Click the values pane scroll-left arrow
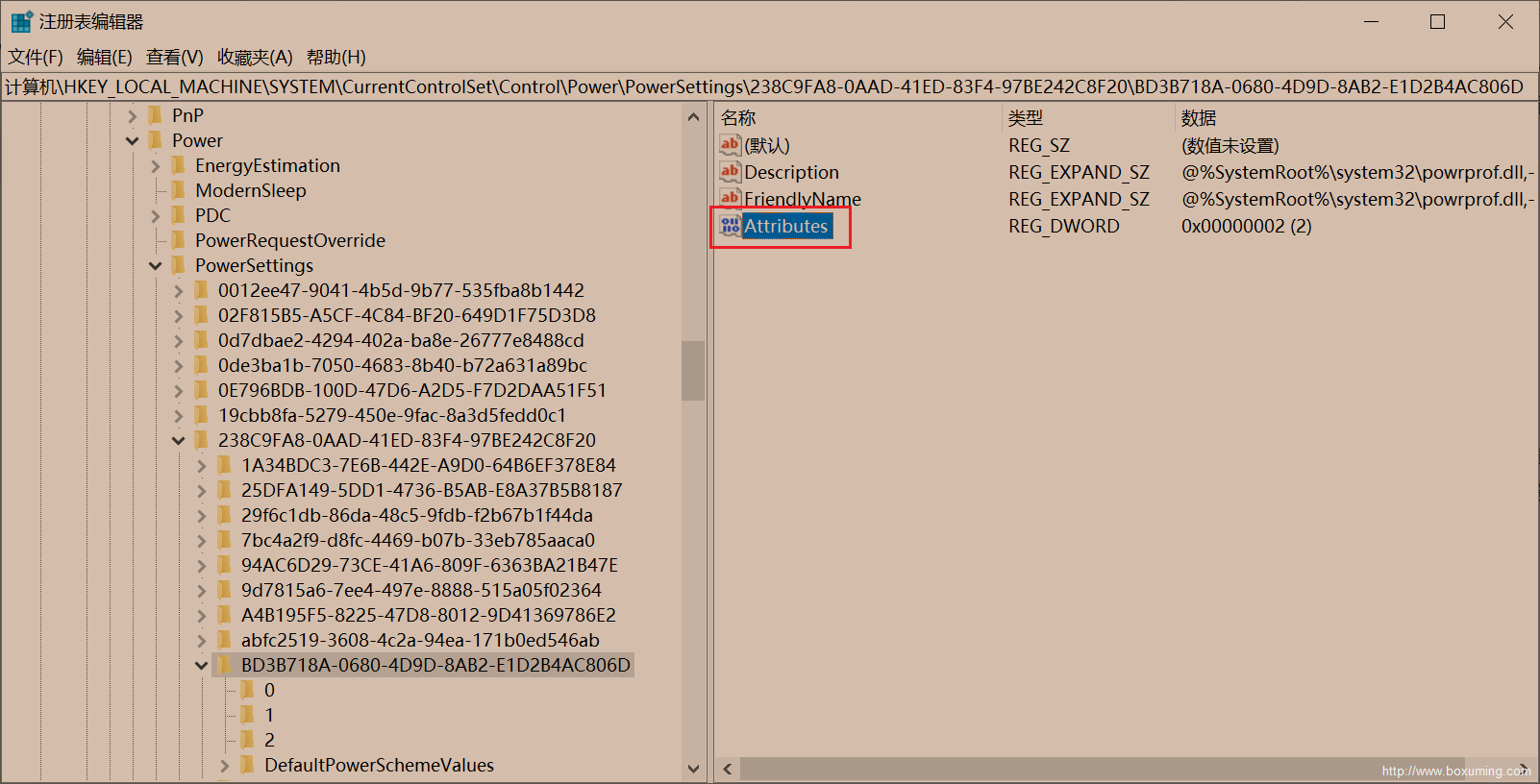1540x784 pixels. [x=728, y=769]
